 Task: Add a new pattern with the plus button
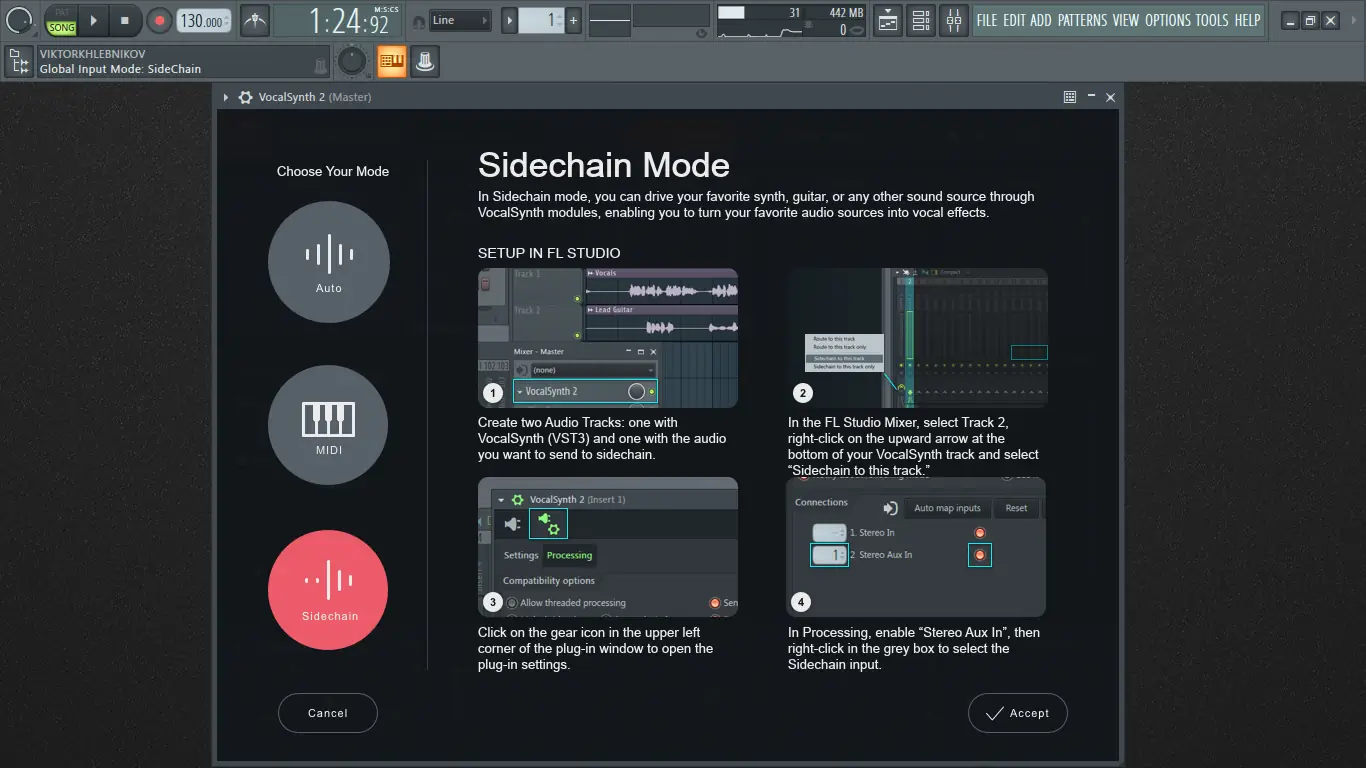[x=573, y=20]
